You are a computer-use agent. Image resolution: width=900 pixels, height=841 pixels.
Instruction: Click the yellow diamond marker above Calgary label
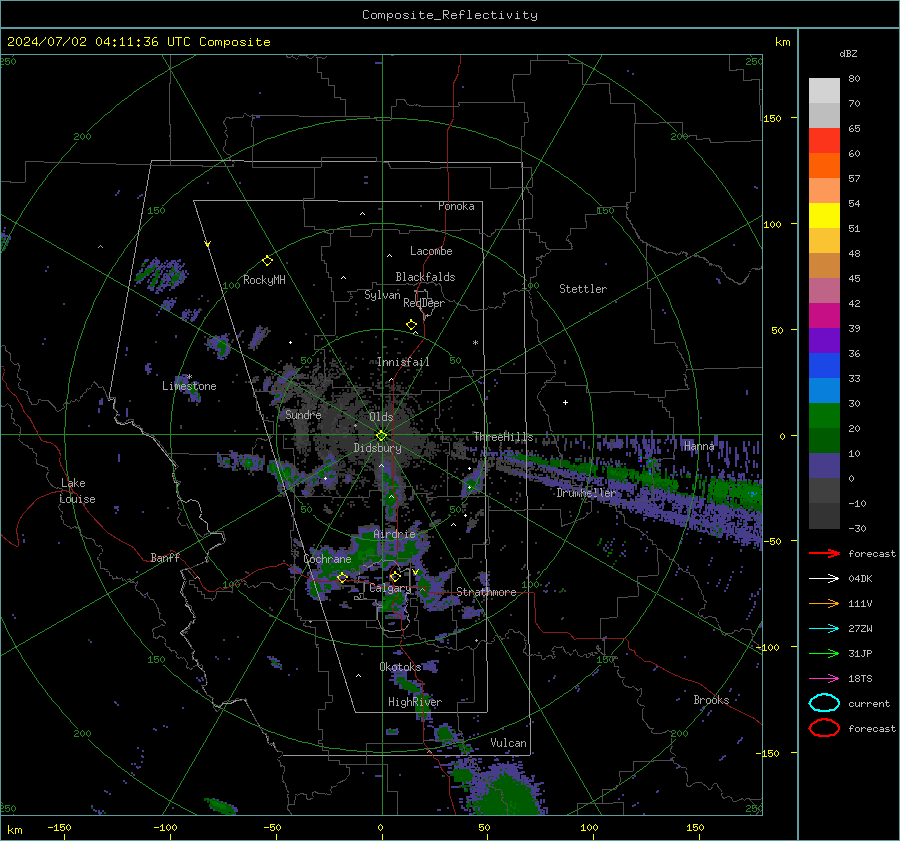(x=395, y=576)
